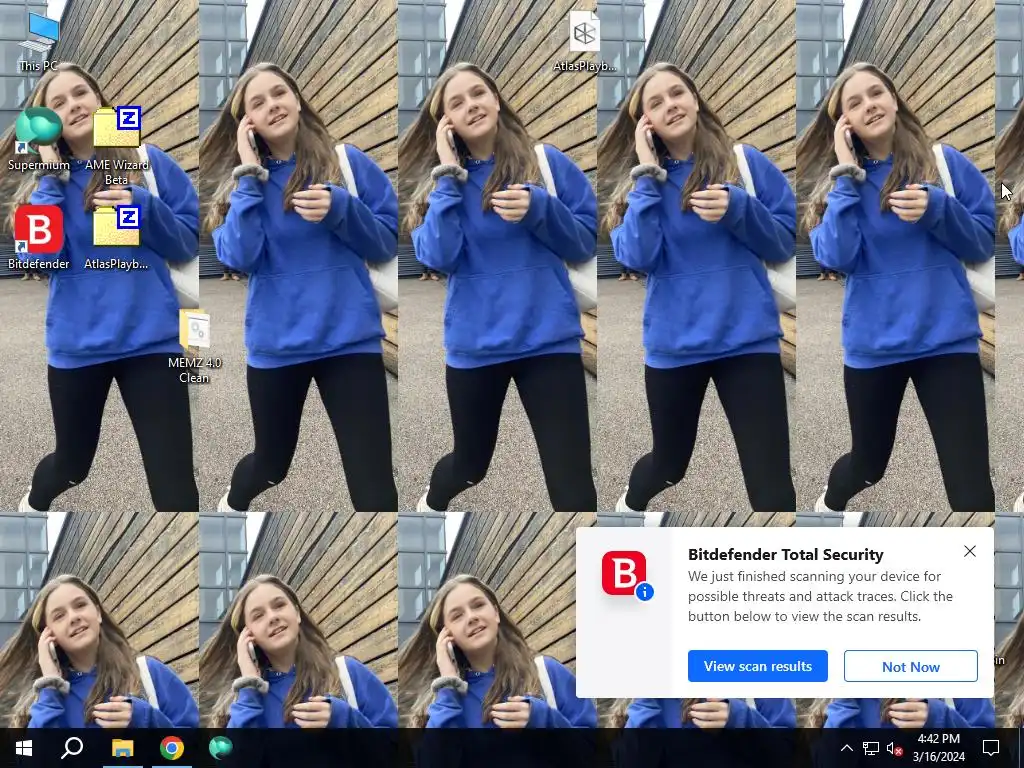This screenshot has width=1024, height=768.
Task: Click View scan results button
Action: point(758,666)
